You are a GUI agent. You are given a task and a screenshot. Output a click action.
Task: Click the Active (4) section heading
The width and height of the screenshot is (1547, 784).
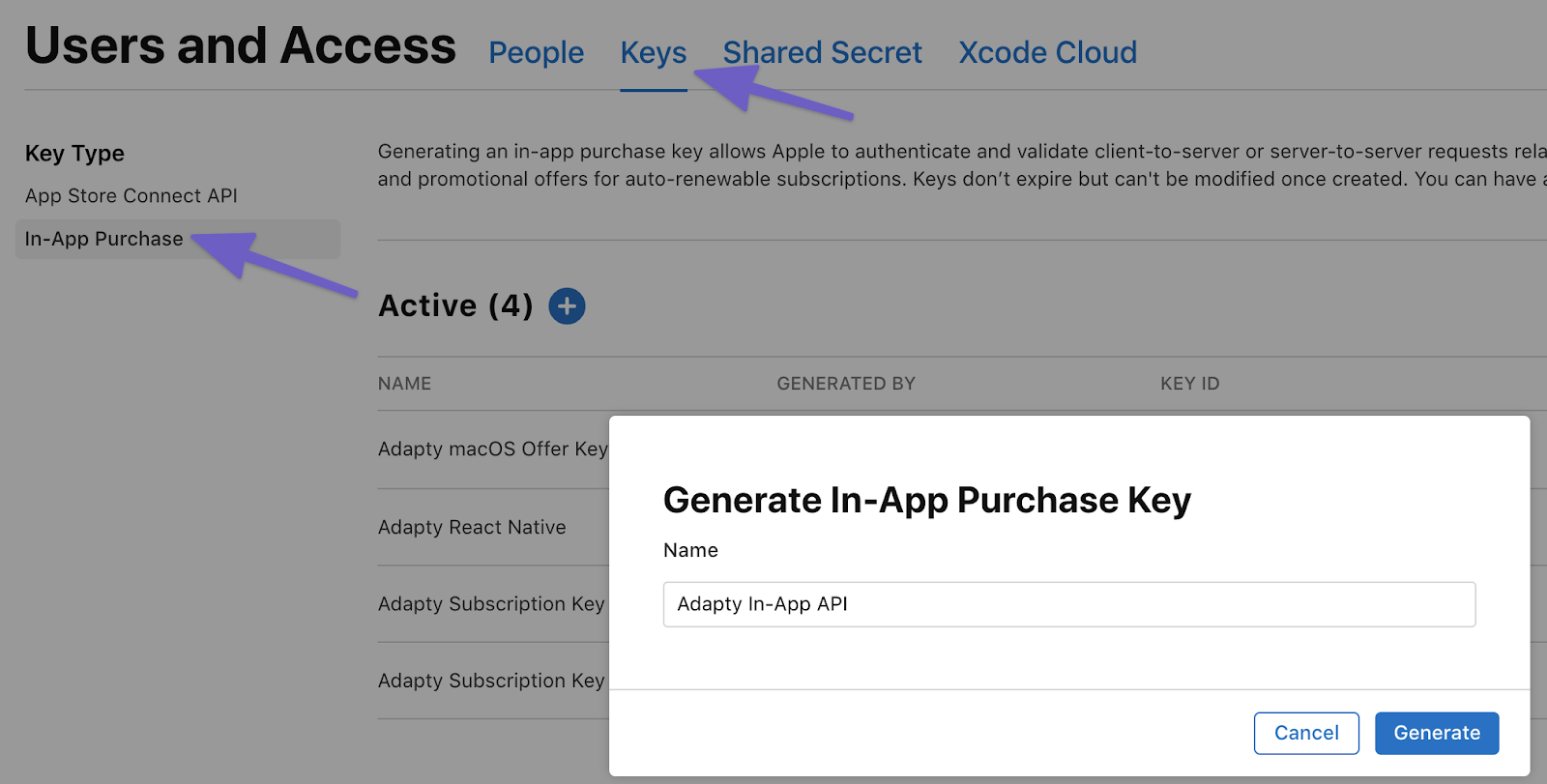[455, 306]
